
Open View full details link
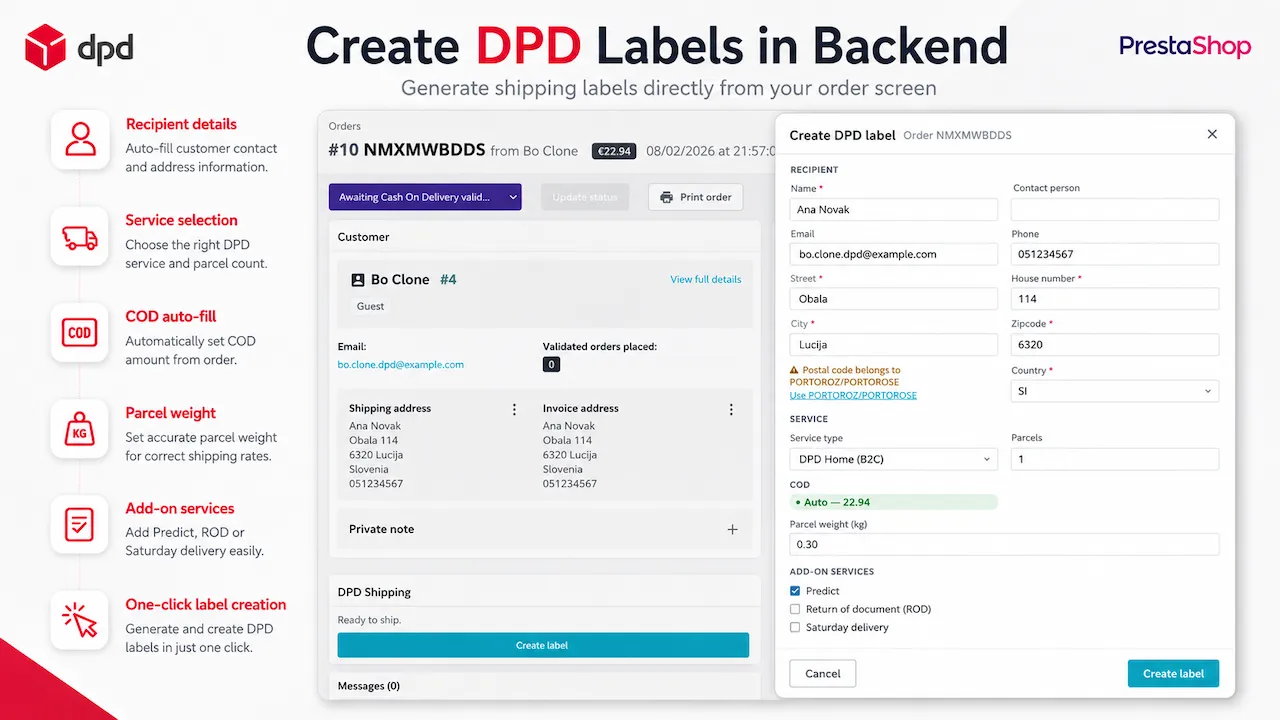[x=706, y=279]
